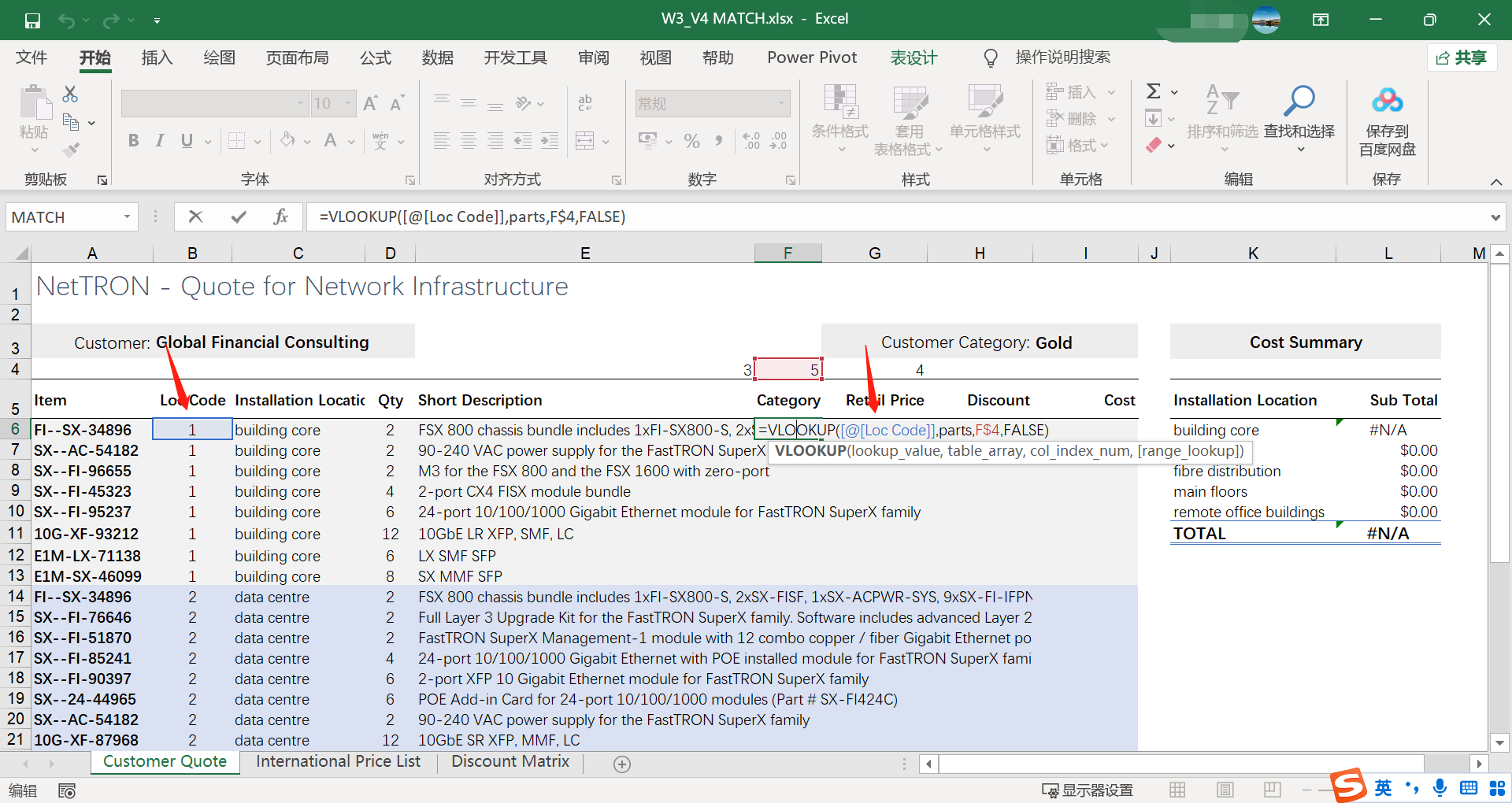Viewport: 1512px width, 803px height.
Task: Open the font name dropdown
Action: [300, 103]
